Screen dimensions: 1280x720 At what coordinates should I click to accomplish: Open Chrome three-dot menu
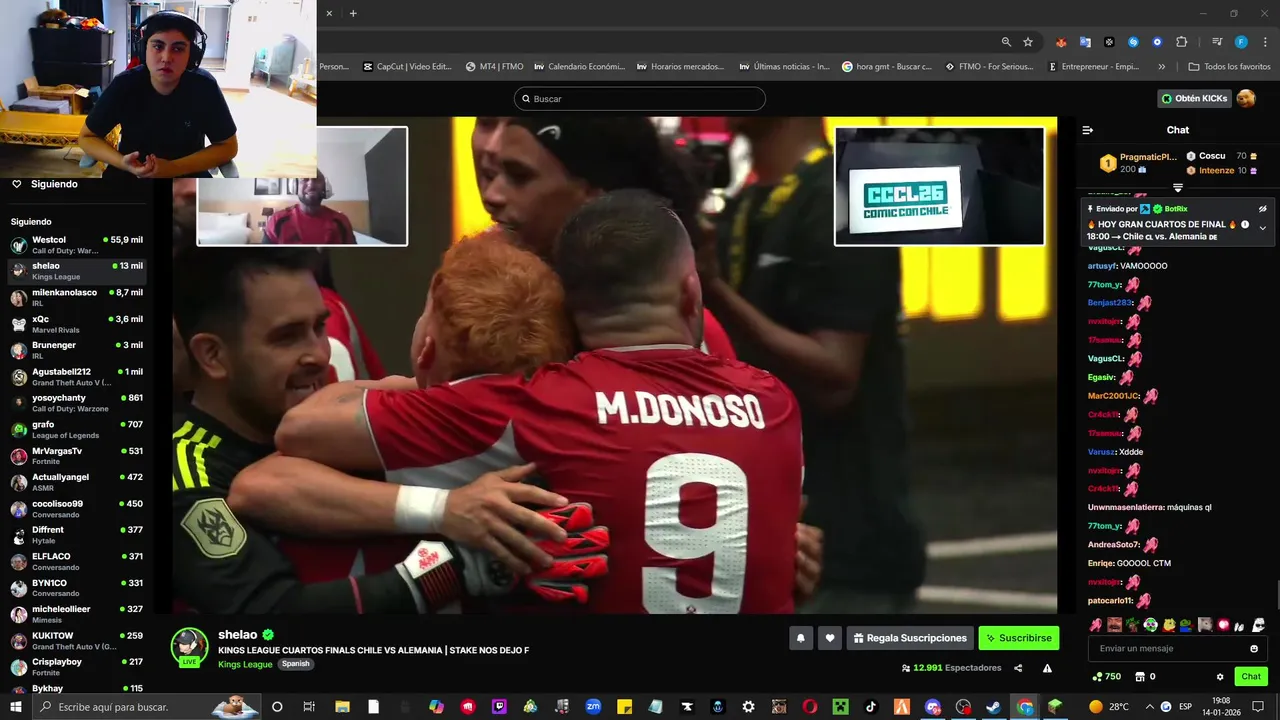1264,42
